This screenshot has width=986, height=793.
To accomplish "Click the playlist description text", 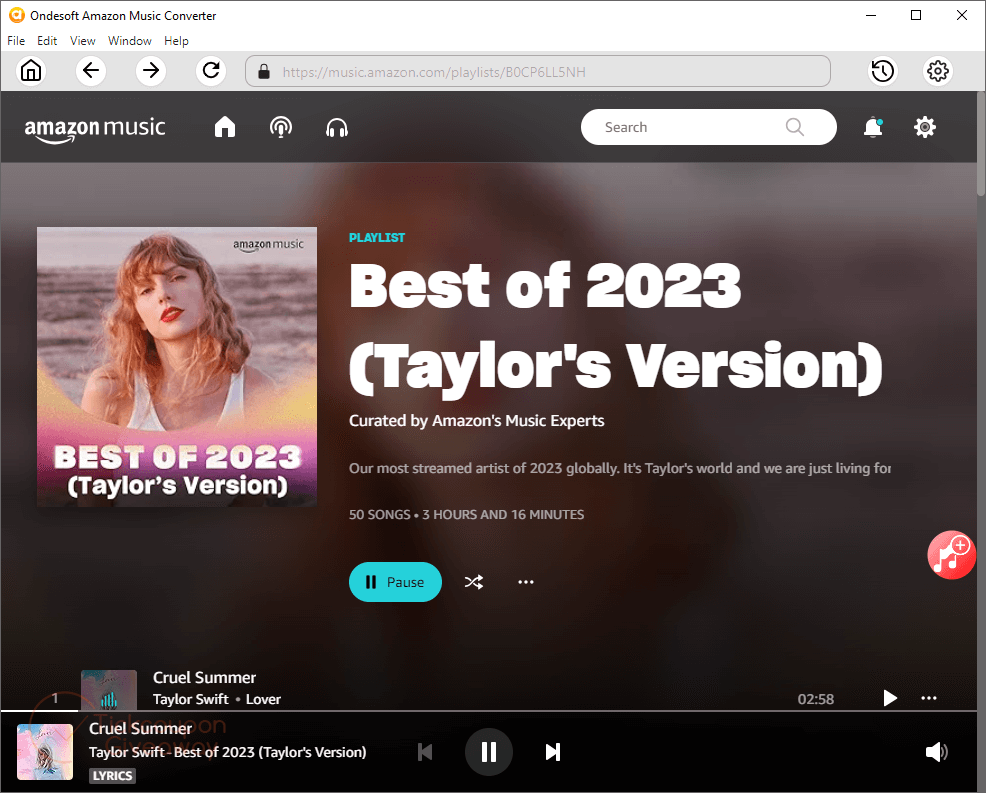I will (x=620, y=469).
